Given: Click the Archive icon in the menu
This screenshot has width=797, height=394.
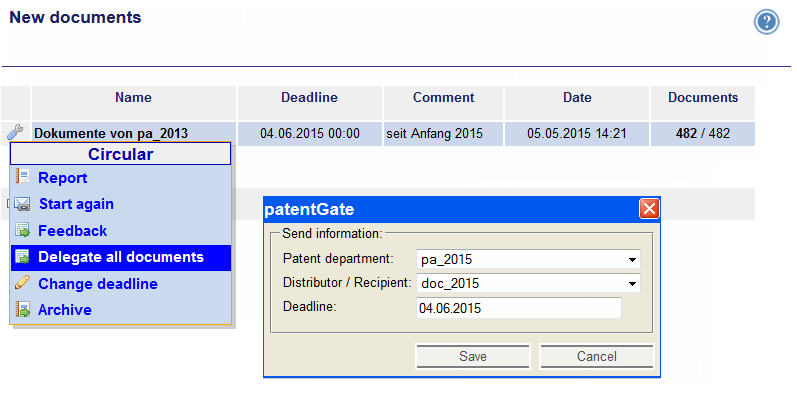Looking at the screenshot, I should [x=22, y=310].
